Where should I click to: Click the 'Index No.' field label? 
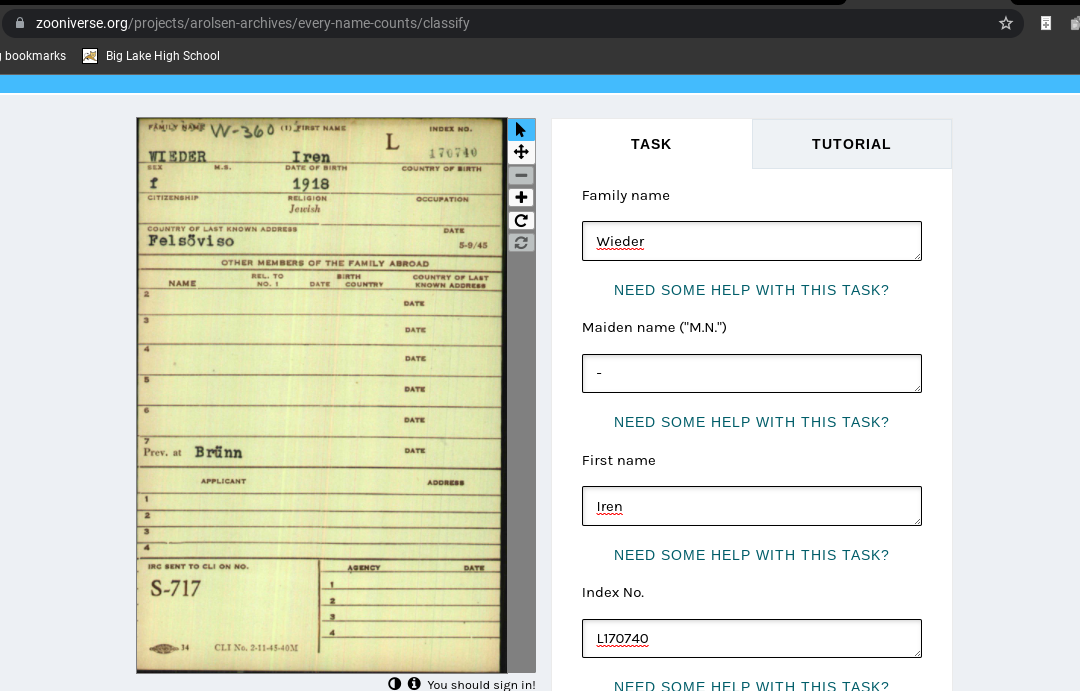click(613, 592)
